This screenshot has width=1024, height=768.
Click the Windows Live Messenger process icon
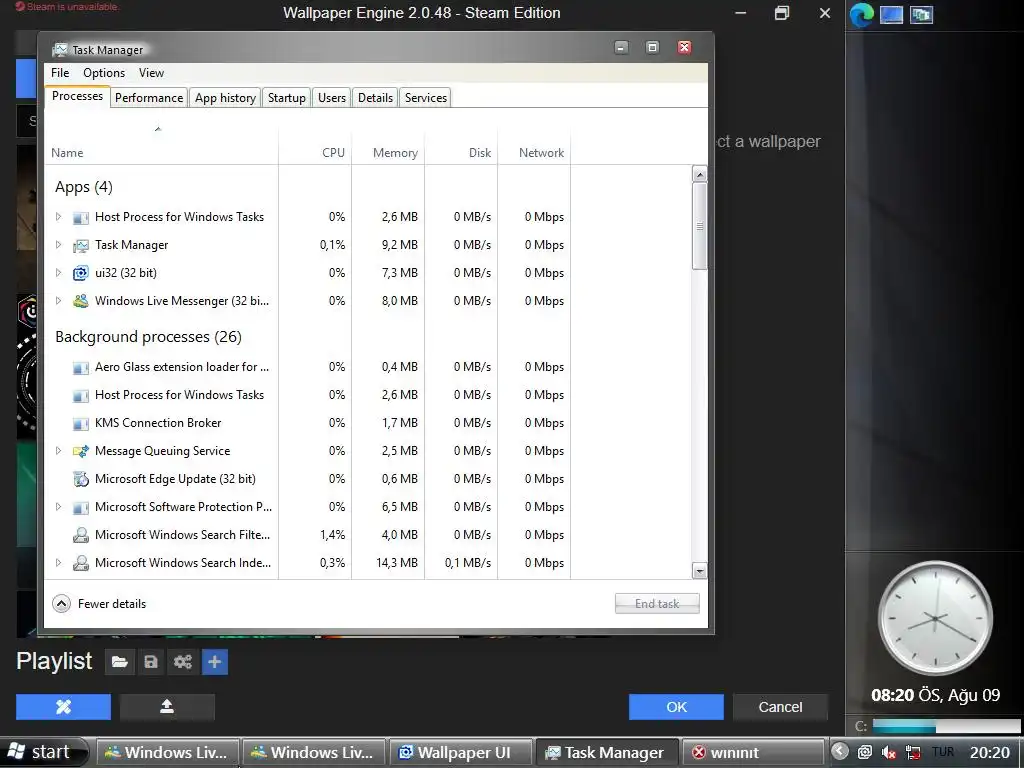pos(80,301)
